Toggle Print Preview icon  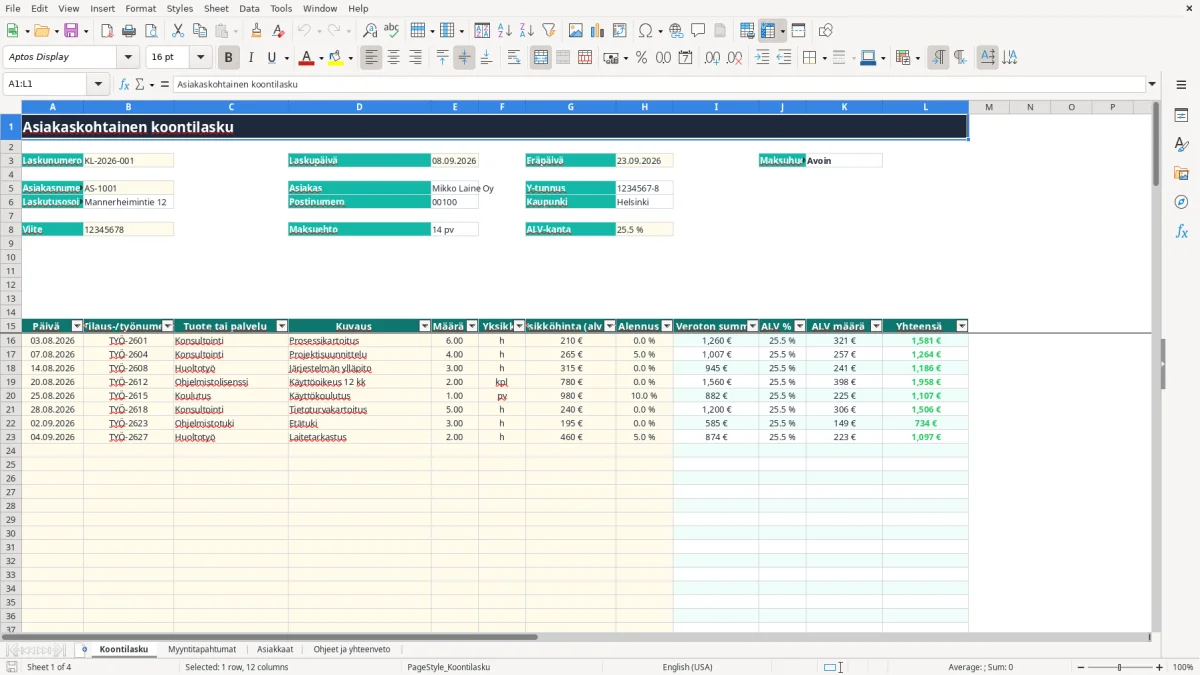pos(150,31)
